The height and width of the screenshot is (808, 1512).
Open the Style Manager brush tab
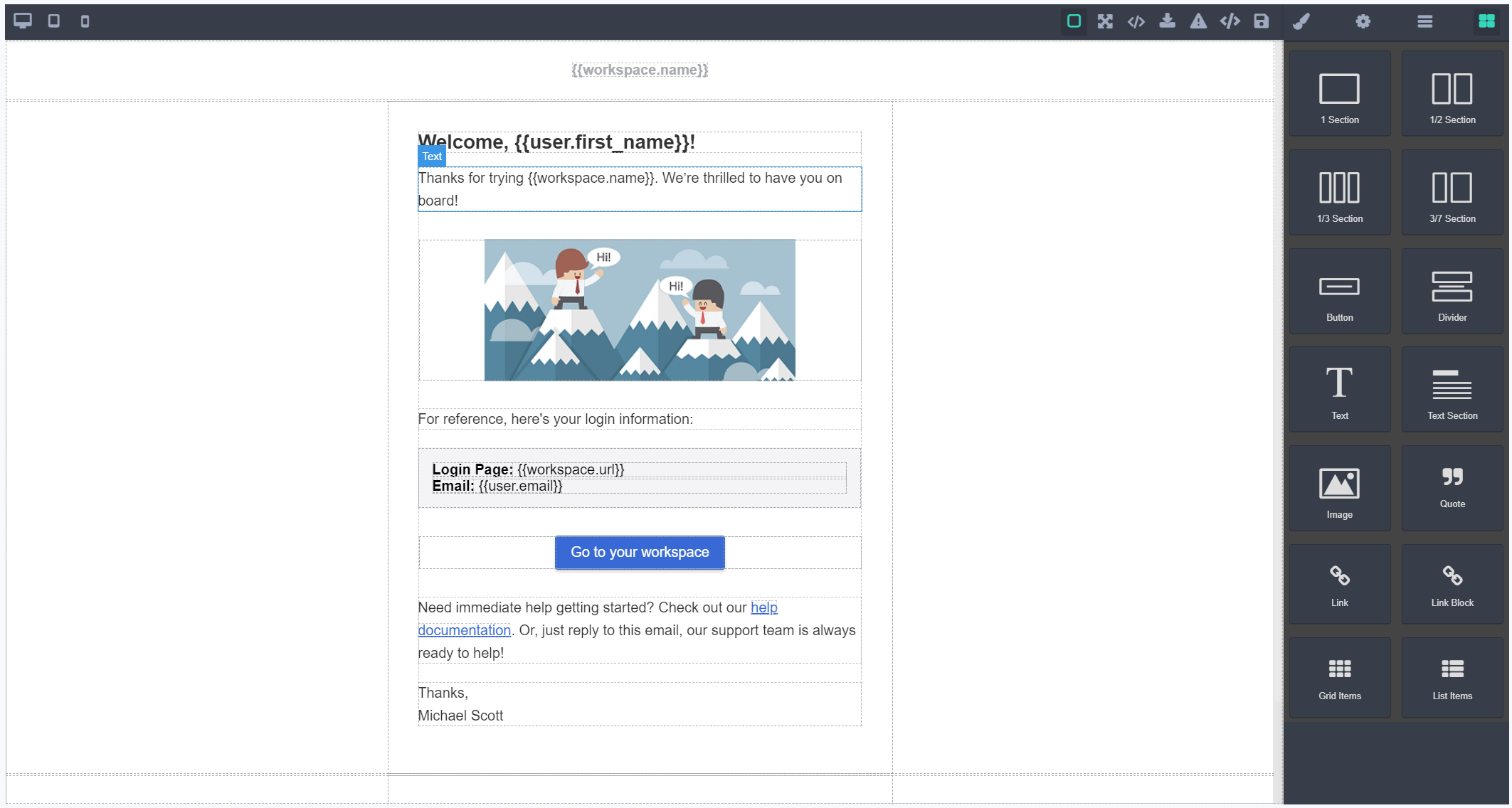point(1301,21)
